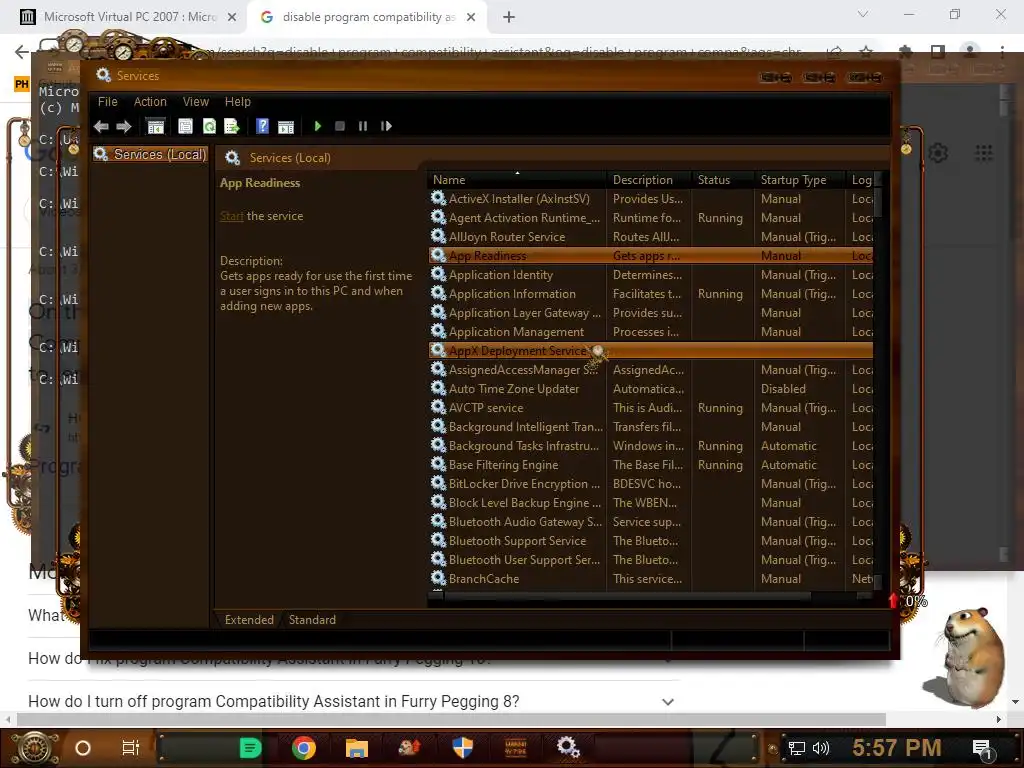Open File Explorer from the taskbar
Screen dimensions: 1024x768
(357, 748)
